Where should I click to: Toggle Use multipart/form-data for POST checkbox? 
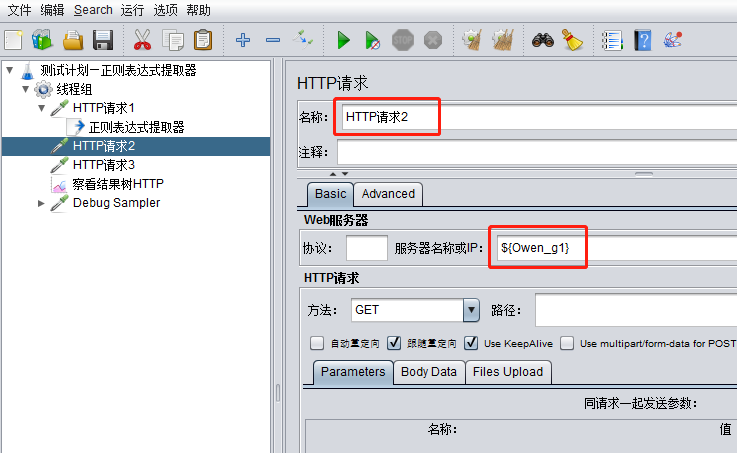567,344
